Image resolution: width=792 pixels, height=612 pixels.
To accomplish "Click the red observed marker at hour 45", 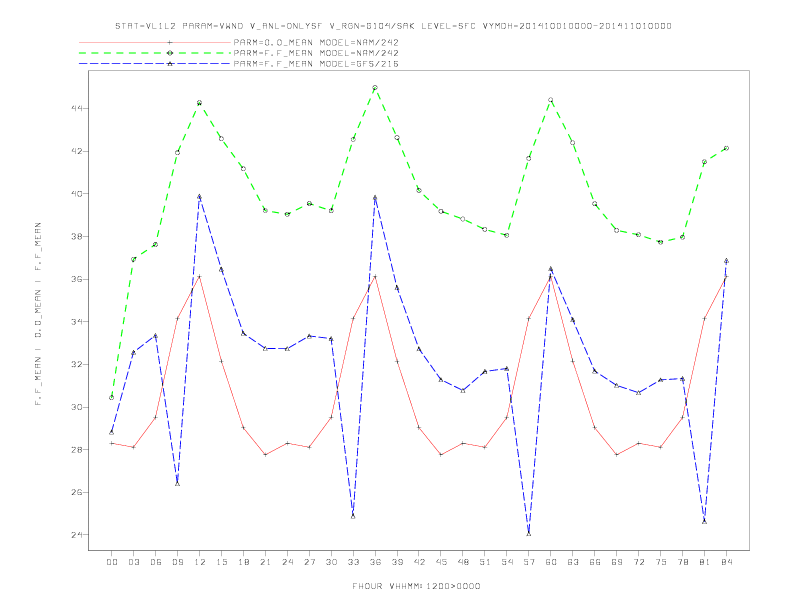I will (x=441, y=455).
